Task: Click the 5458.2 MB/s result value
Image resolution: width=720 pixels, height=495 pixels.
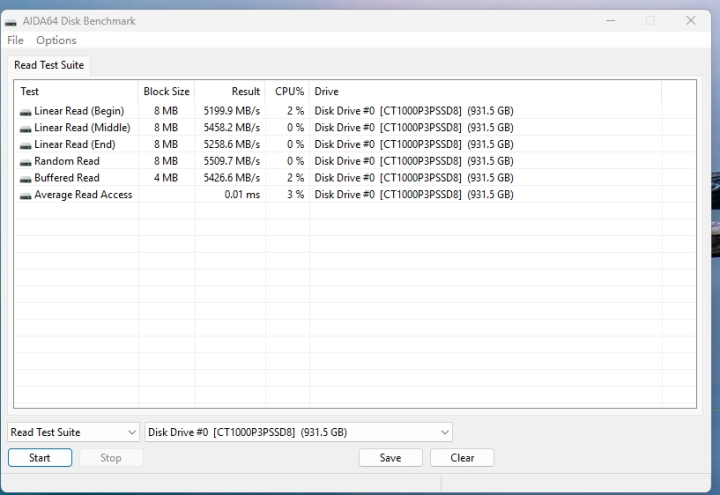Action: pyautogui.click(x=232, y=128)
